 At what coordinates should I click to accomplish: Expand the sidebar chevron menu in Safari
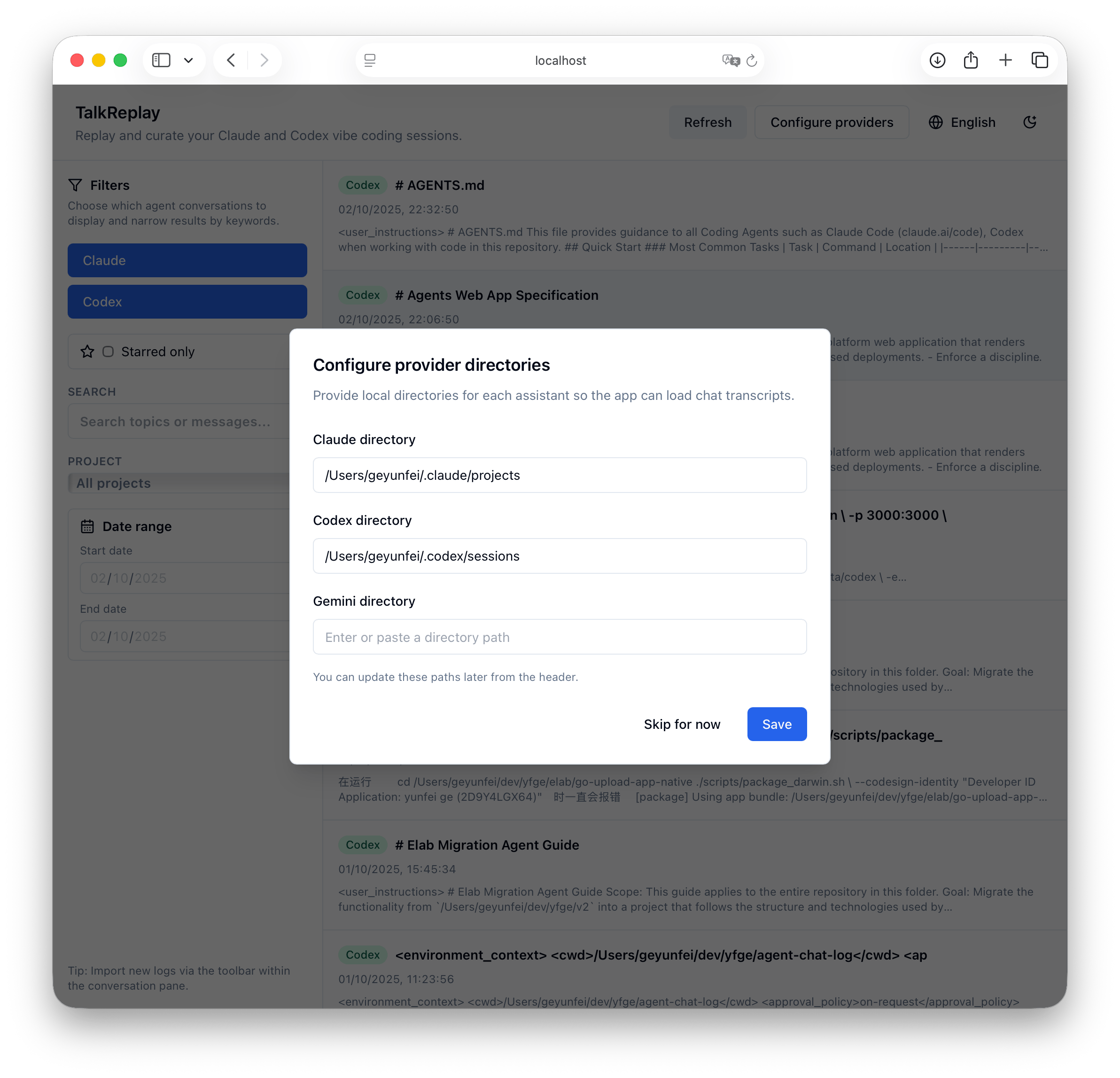pyautogui.click(x=188, y=60)
